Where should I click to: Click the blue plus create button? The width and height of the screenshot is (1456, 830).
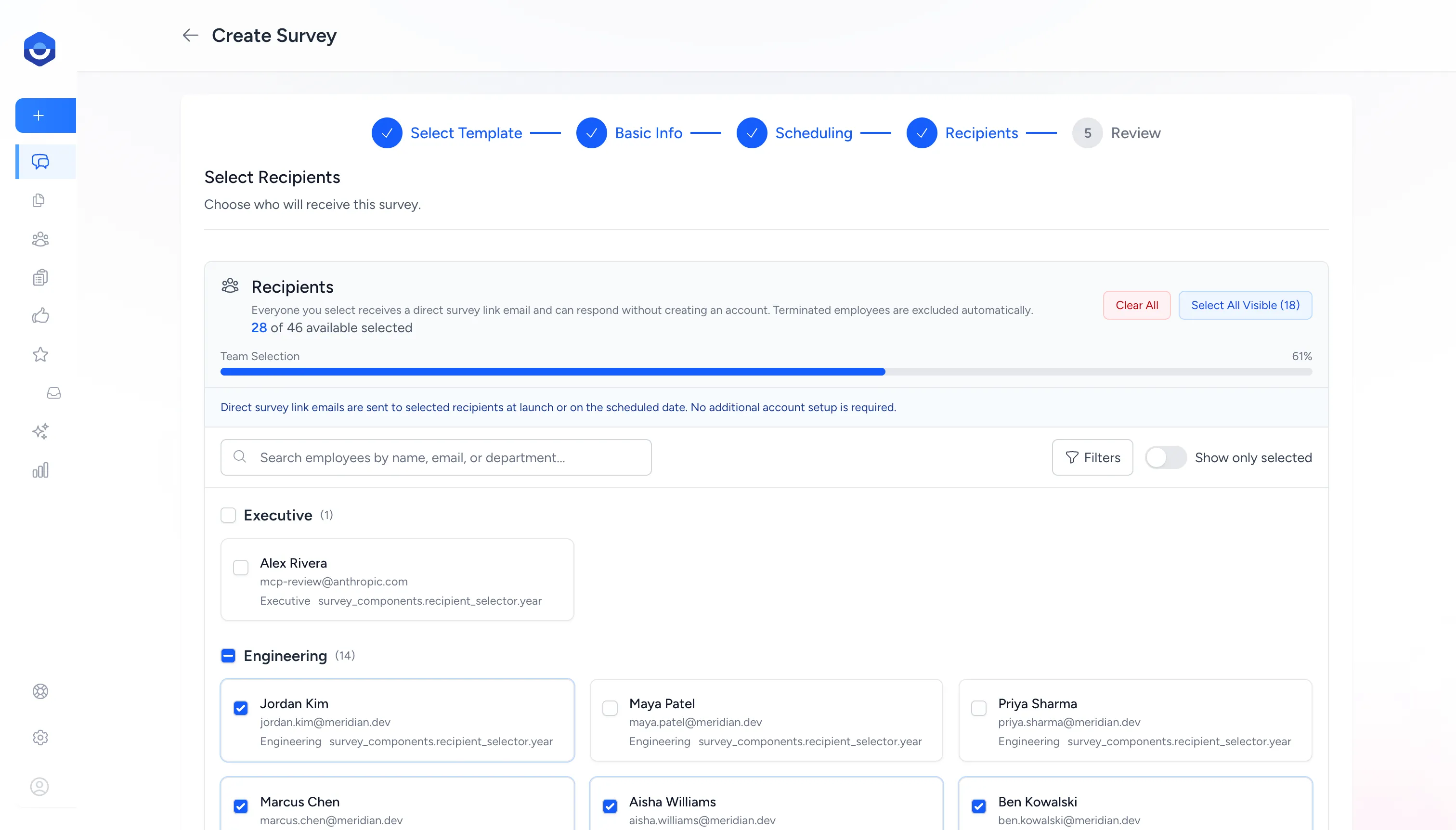pos(39,116)
